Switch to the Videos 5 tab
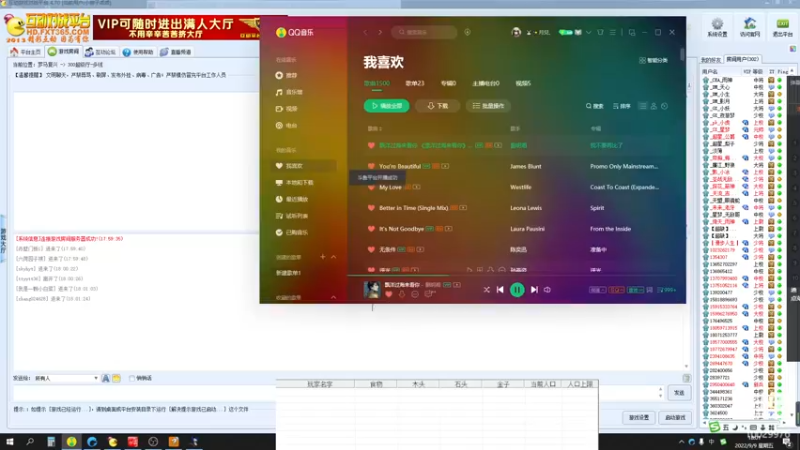 (523, 83)
